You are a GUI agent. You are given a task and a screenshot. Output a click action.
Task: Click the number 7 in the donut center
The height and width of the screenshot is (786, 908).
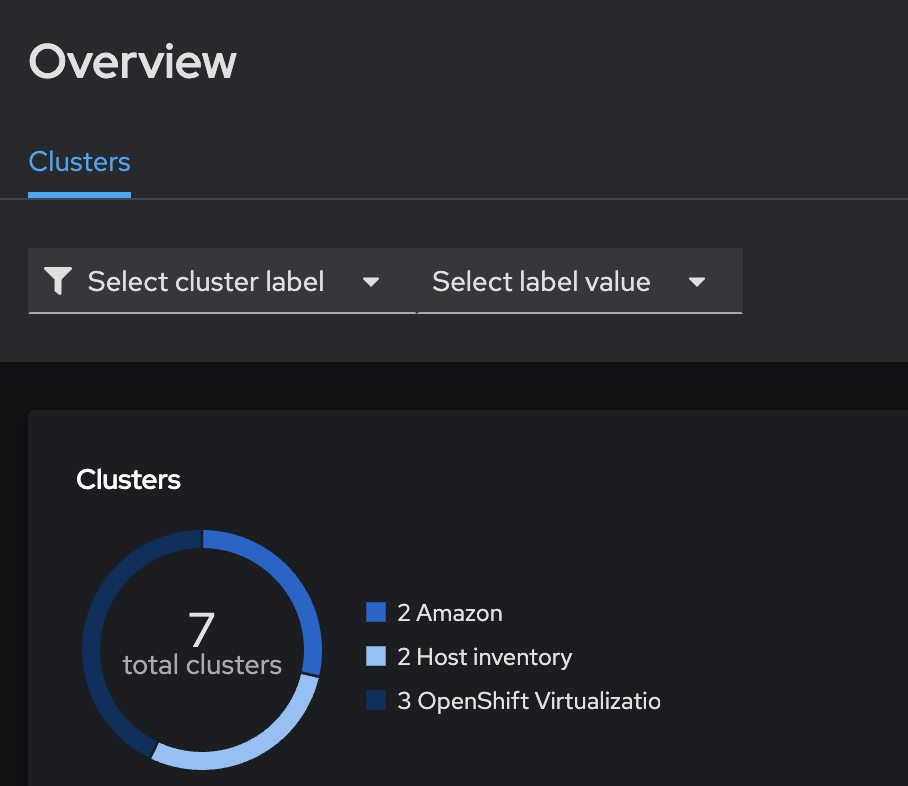click(x=202, y=630)
